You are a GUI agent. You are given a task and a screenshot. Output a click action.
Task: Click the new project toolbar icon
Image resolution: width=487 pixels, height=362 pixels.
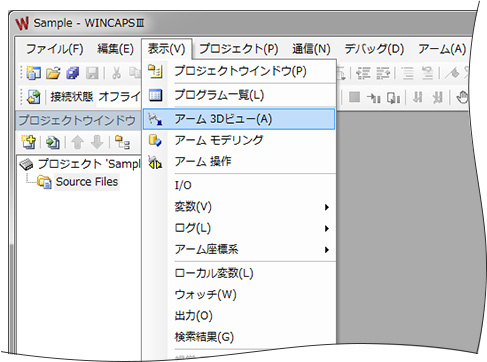(33, 73)
